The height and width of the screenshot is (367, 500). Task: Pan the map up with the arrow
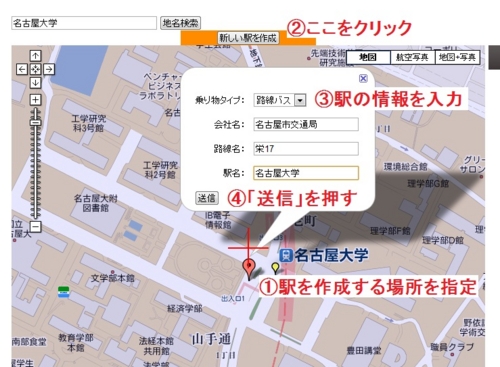[35, 56]
